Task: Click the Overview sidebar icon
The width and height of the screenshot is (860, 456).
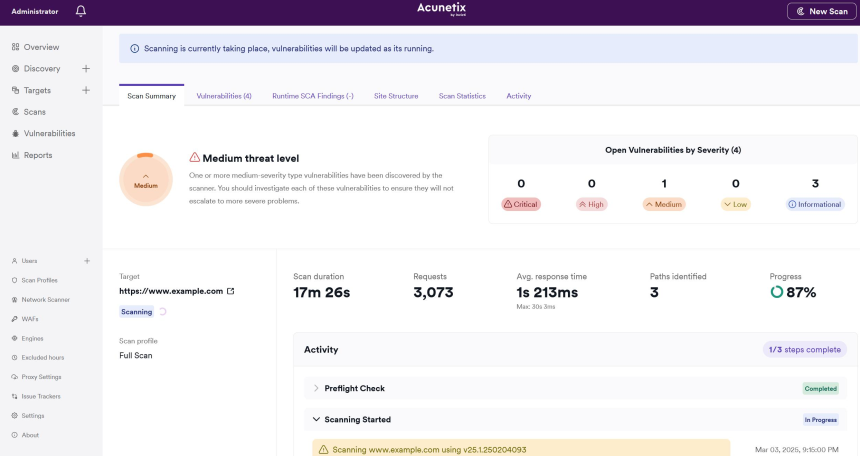Action: pyautogui.click(x=15, y=47)
